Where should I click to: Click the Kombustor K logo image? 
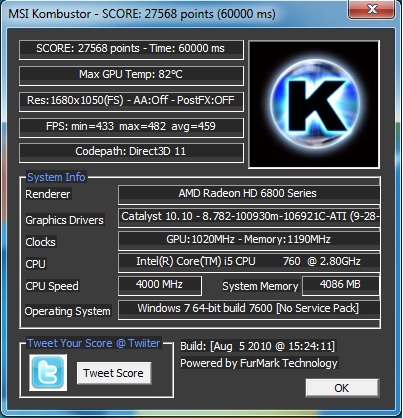[x=314, y=104]
